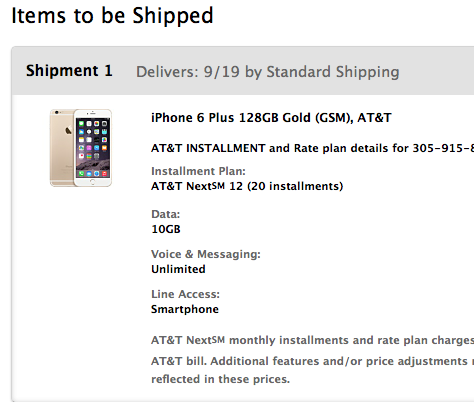Viewport: 474px width, 402px height.
Task: Click the 'Line Access:' label
Action: 185,294
